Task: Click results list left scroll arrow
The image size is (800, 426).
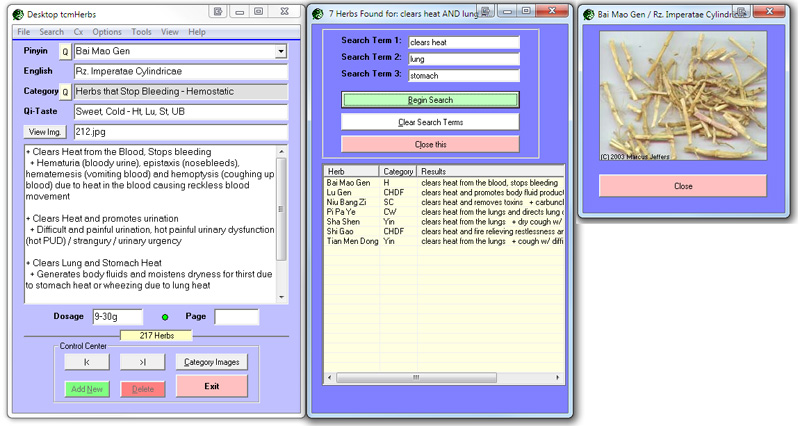Action: (x=330, y=378)
